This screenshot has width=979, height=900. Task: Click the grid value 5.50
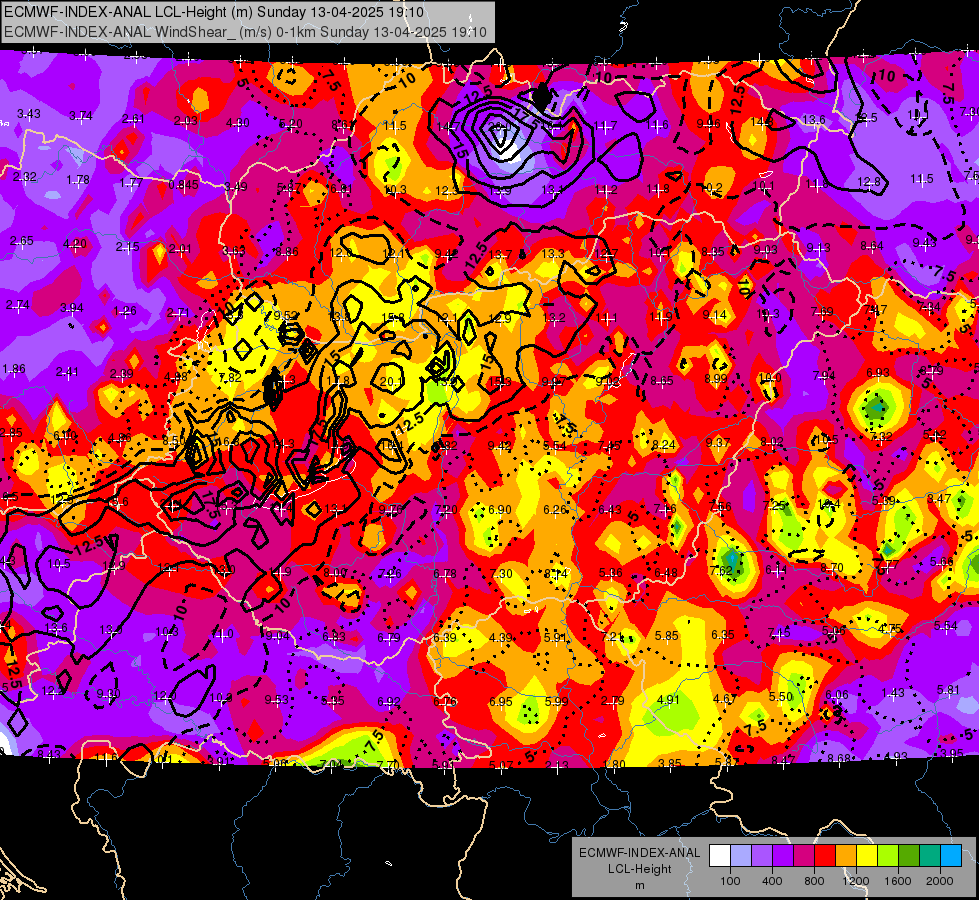(x=780, y=696)
